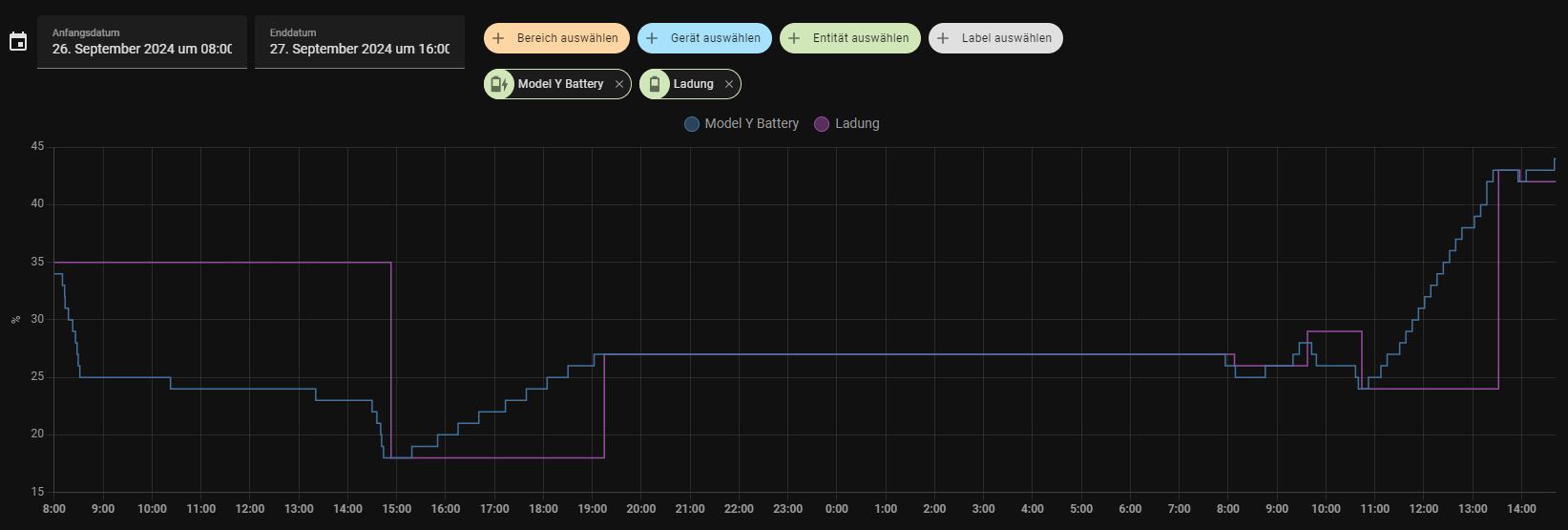Screen dimensions: 1568x530
Task: Click the 45 percent y-axis label
Action: coord(37,146)
